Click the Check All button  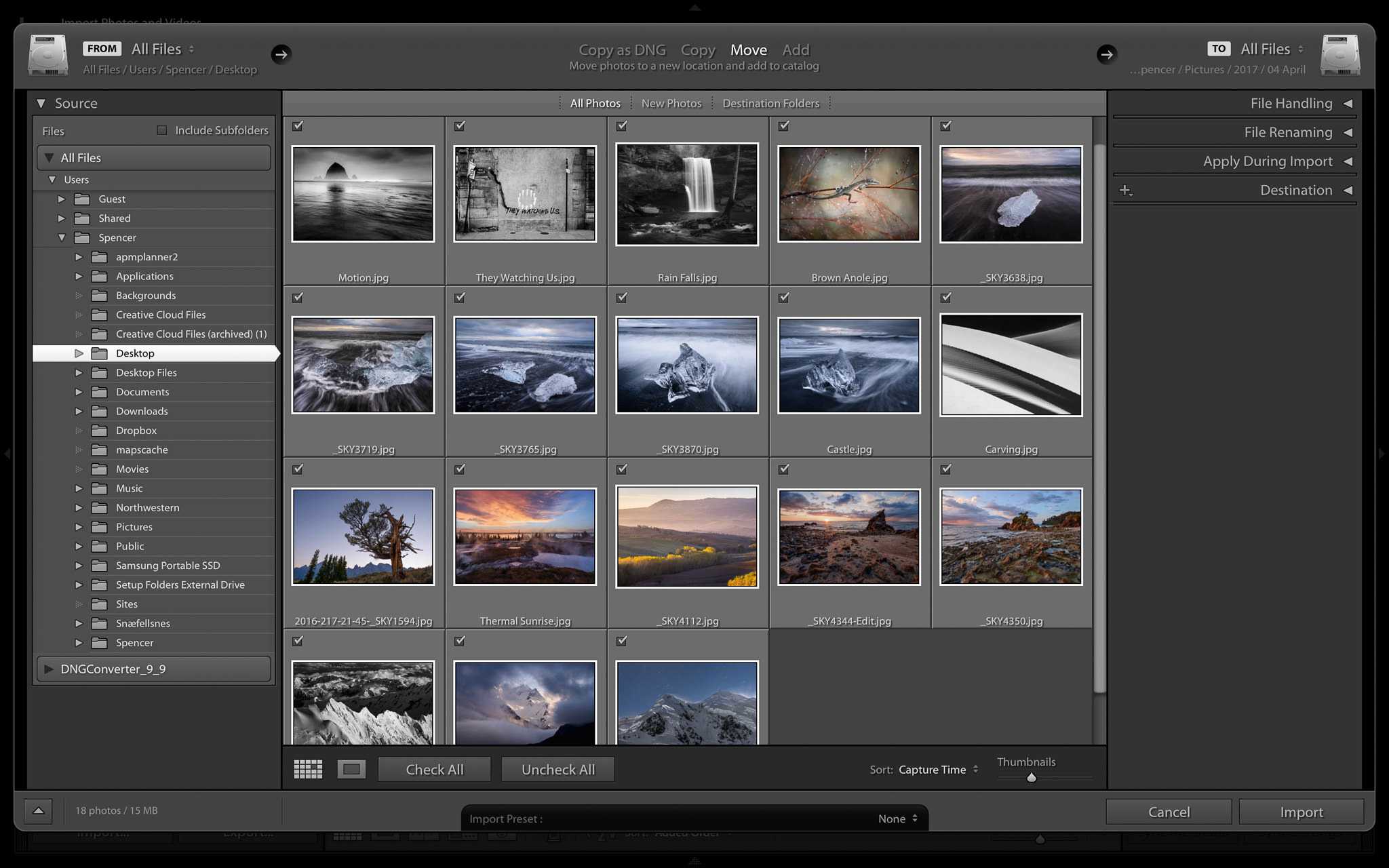coord(434,769)
